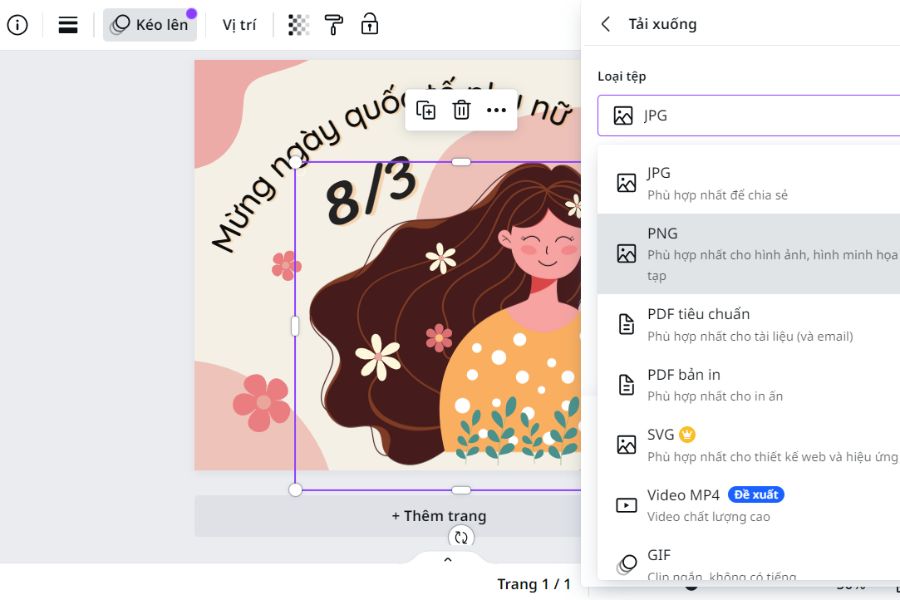Open the Vị trí position panel

(x=239, y=25)
